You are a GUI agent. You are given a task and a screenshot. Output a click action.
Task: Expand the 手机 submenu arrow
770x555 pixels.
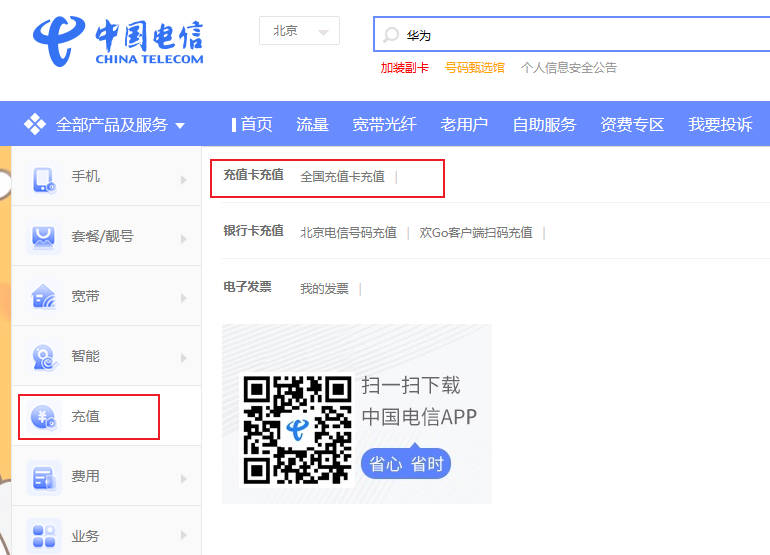(184, 180)
